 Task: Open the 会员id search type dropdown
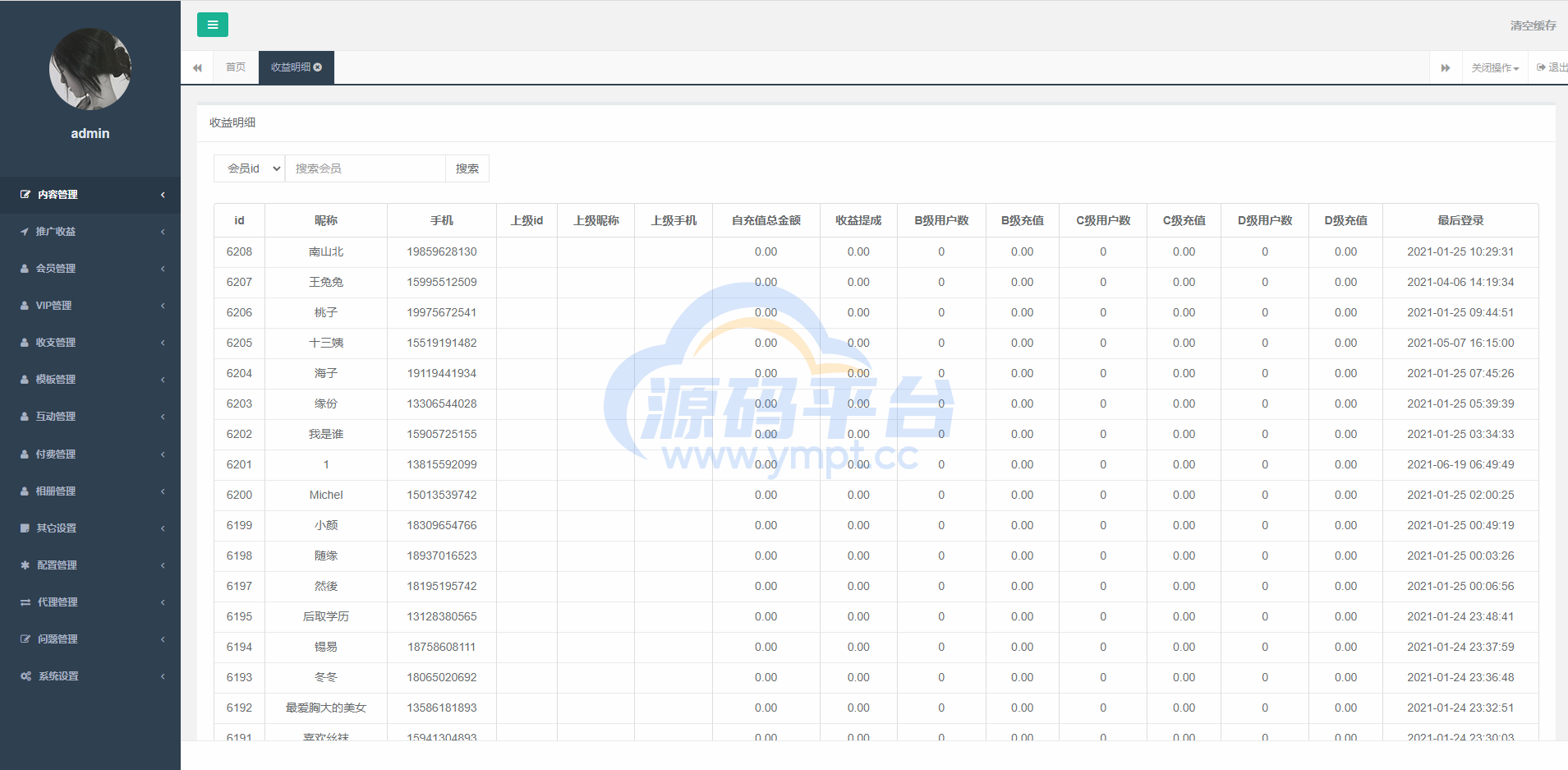click(250, 168)
